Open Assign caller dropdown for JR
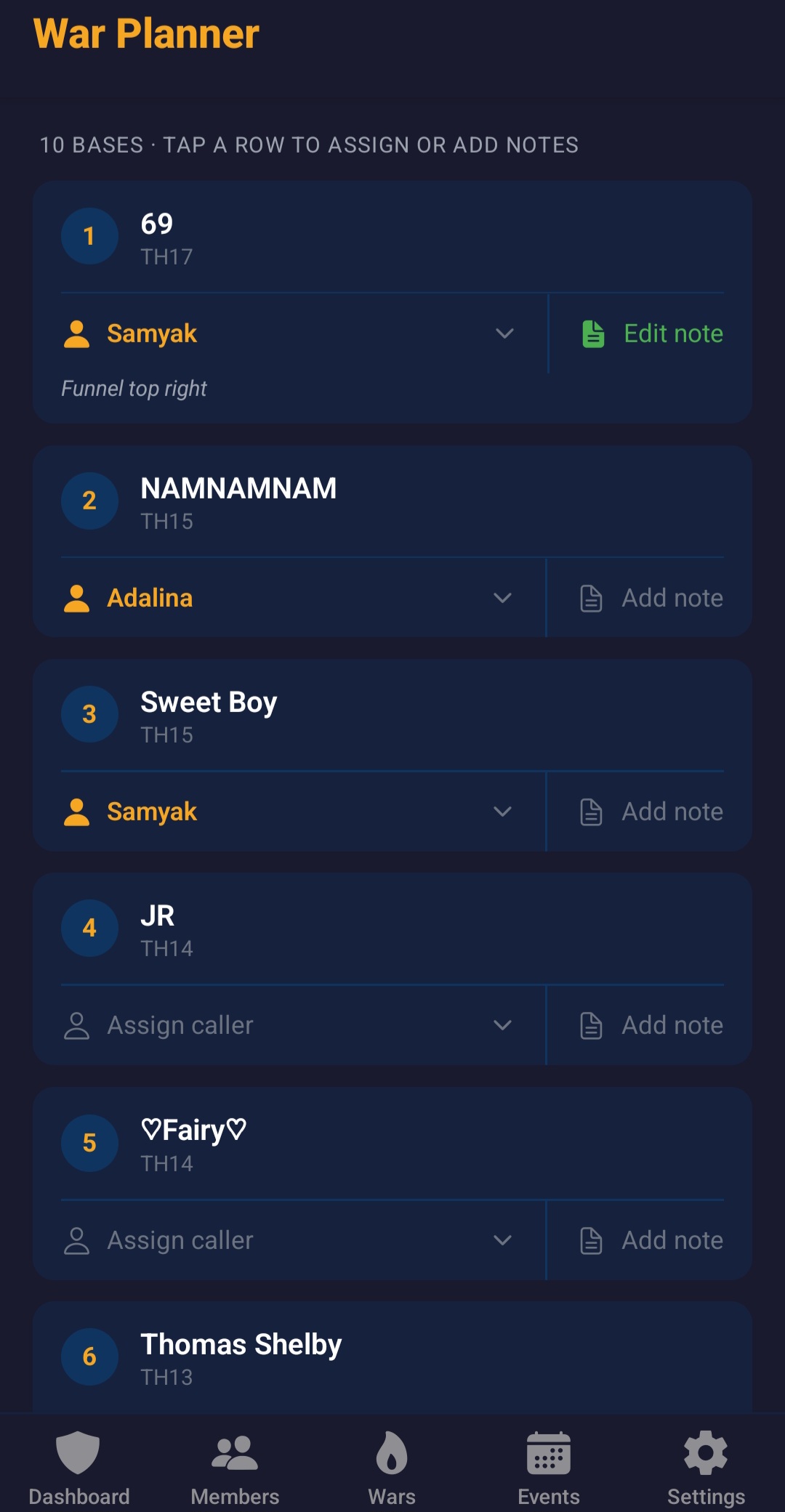Viewport: 785px width, 1512px height. point(502,1025)
